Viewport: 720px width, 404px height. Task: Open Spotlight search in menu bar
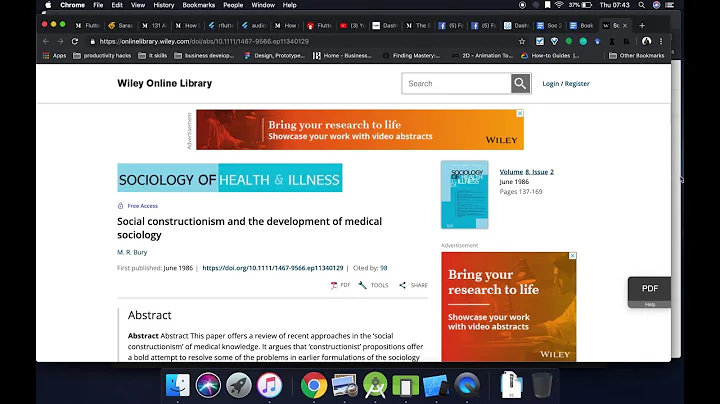click(641, 5)
